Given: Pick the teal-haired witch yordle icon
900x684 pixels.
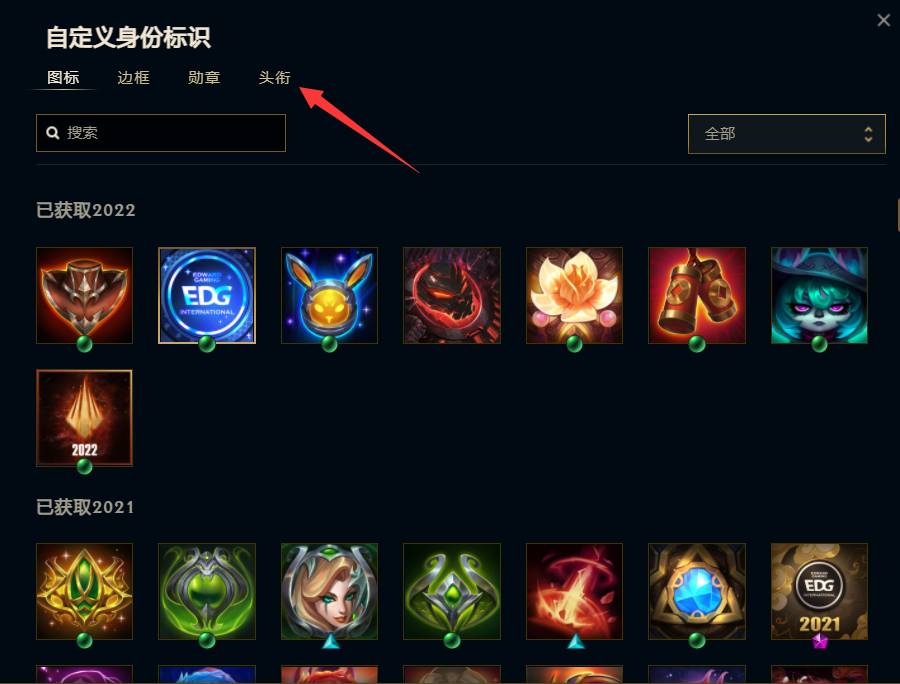Looking at the screenshot, I should (x=819, y=296).
